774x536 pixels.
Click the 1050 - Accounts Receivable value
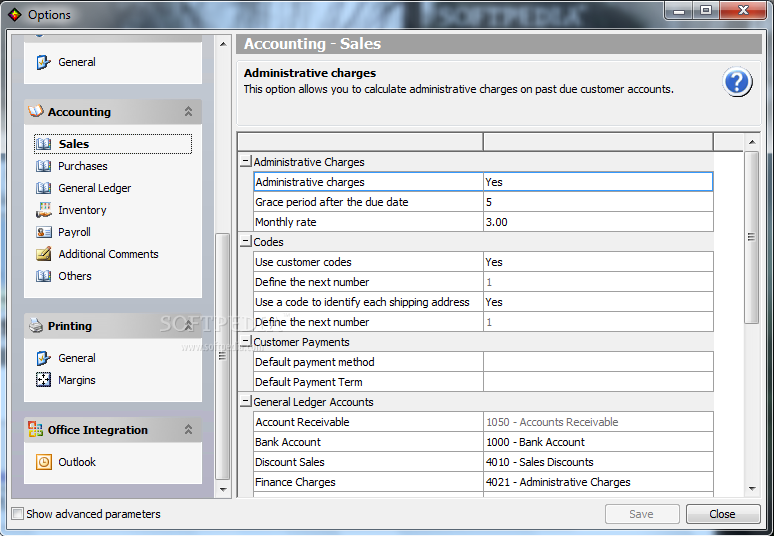tap(598, 422)
